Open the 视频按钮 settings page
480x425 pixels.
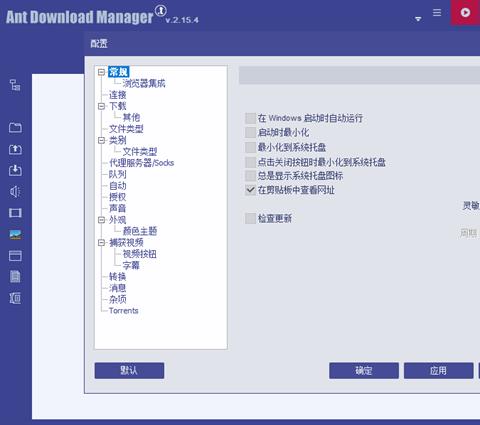[x=140, y=254]
